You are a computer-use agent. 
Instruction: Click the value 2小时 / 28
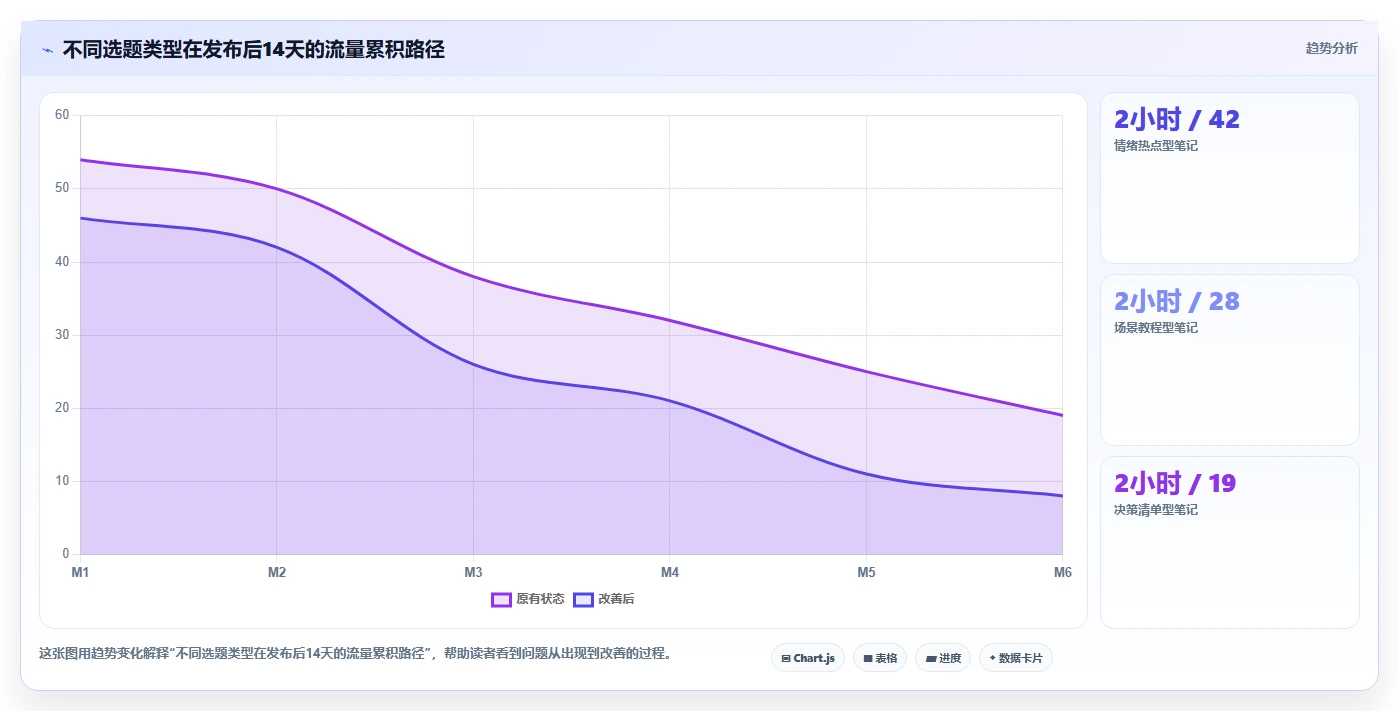coord(1177,302)
